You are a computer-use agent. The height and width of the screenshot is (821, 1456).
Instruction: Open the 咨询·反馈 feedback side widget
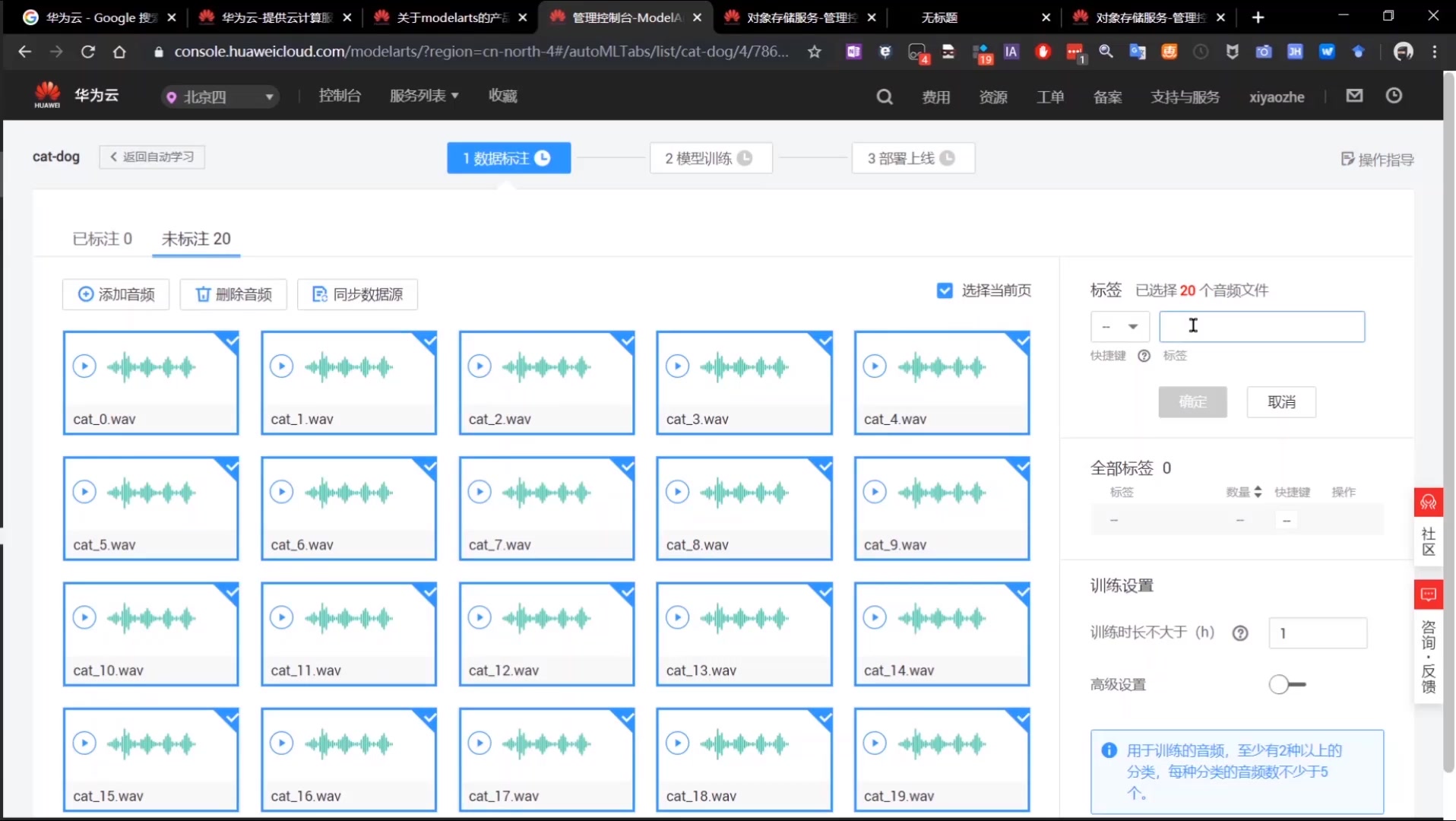(x=1428, y=642)
